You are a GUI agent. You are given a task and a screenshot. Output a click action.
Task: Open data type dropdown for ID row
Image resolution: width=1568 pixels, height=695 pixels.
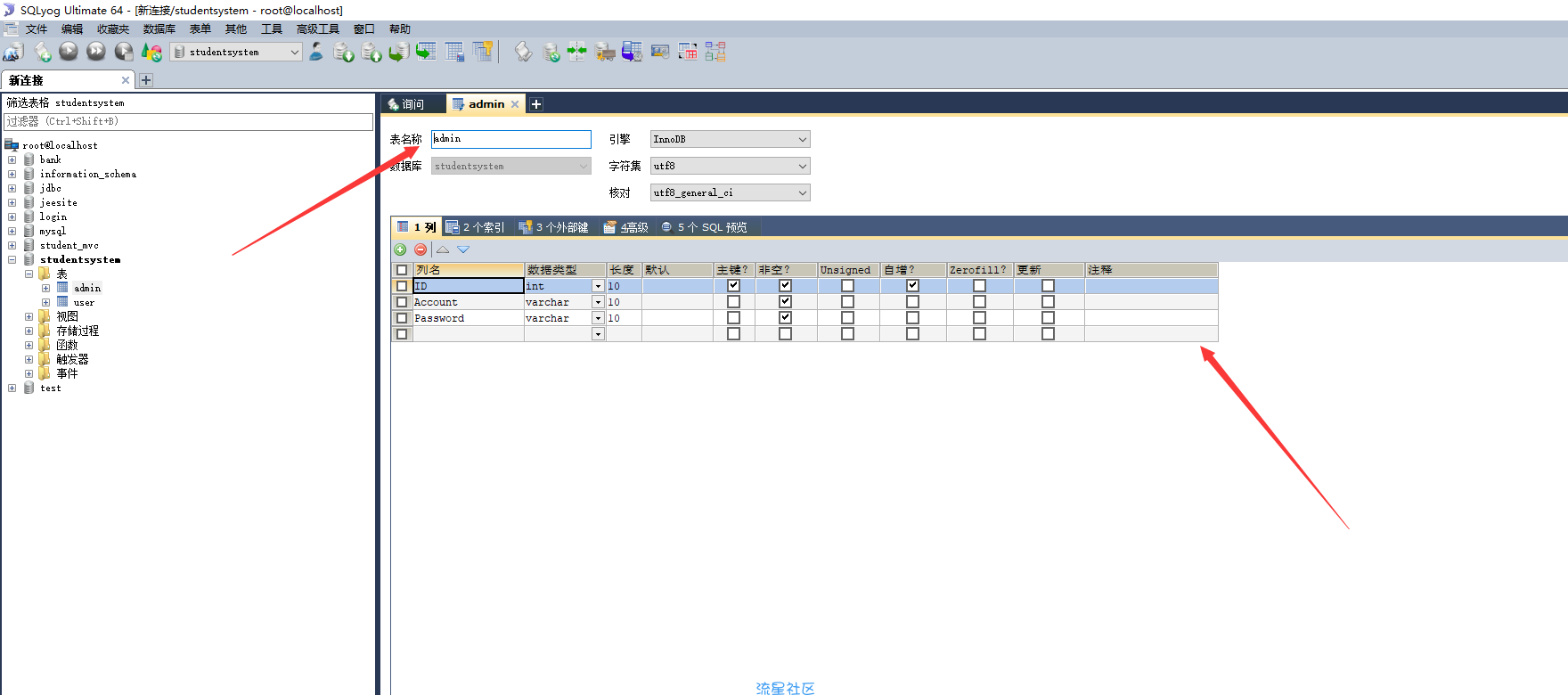598,286
